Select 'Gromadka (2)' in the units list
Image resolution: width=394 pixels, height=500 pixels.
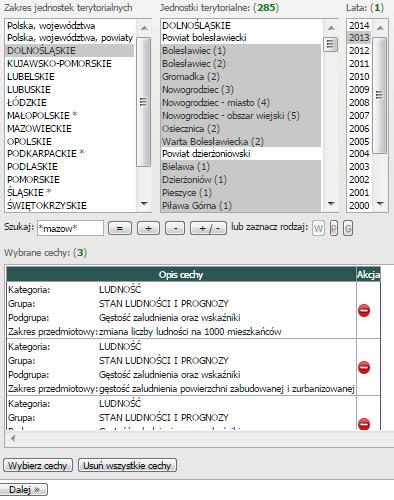[x=241, y=77]
